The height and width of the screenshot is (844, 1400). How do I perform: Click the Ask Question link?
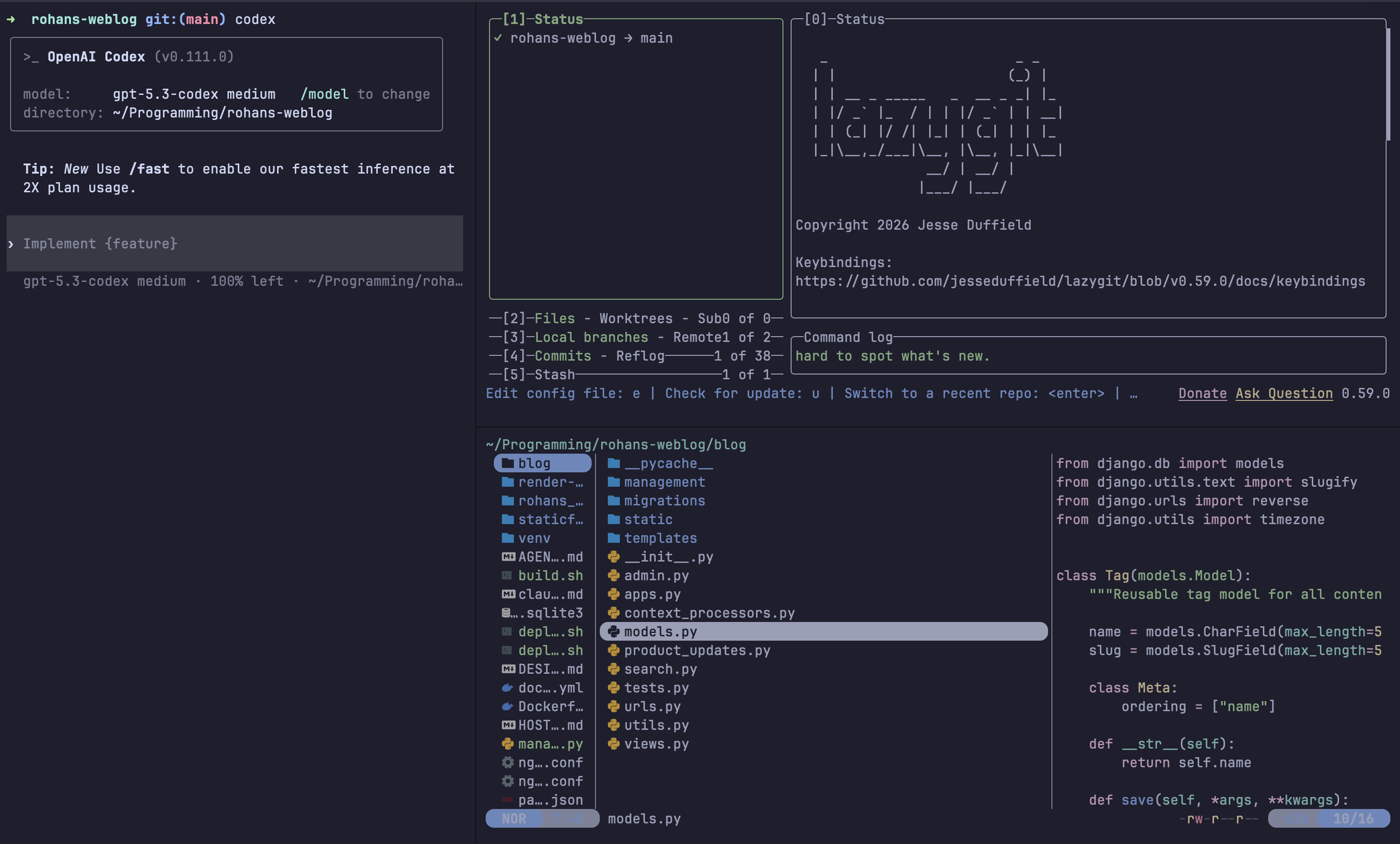(x=1283, y=393)
